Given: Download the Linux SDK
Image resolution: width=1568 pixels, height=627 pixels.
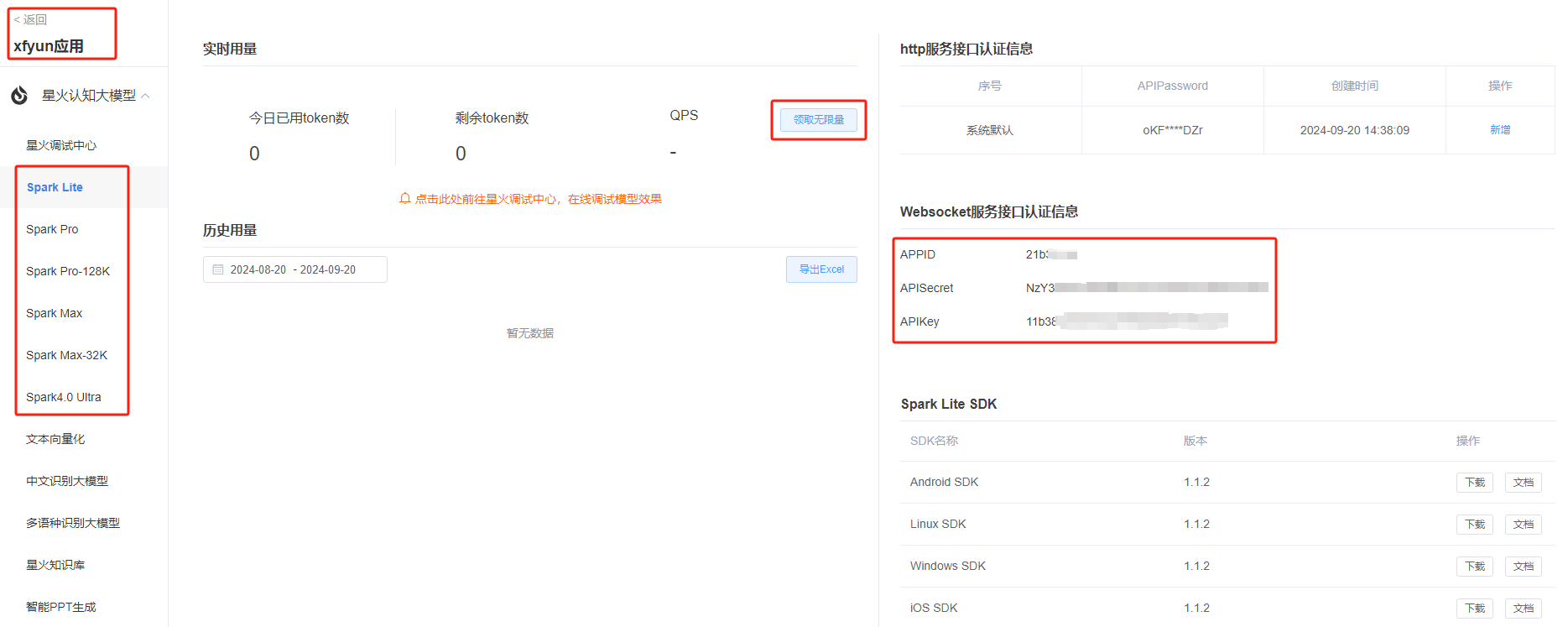Looking at the screenshot, I should coord(1475,525).
